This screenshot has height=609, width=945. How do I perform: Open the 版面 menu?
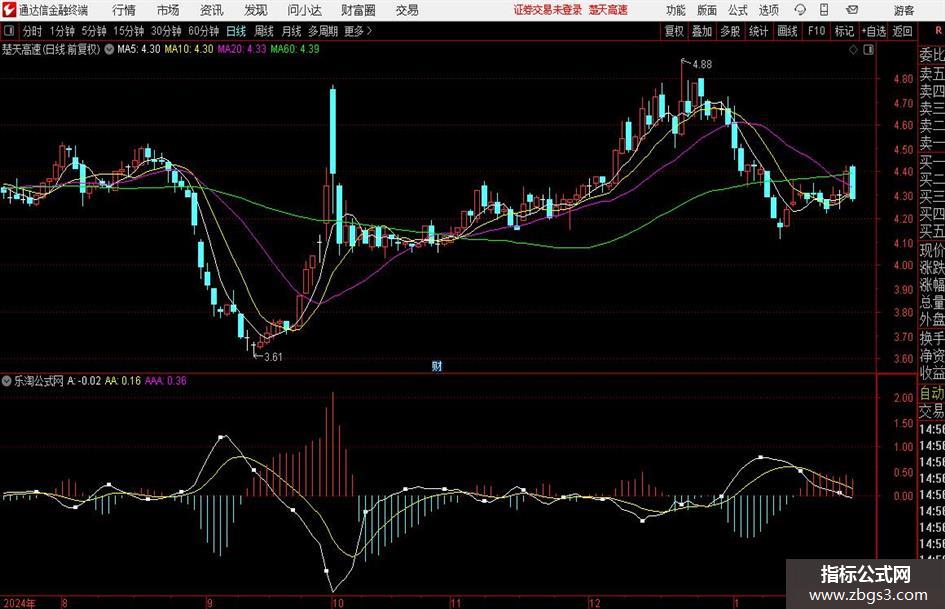[x=706, y=10]
